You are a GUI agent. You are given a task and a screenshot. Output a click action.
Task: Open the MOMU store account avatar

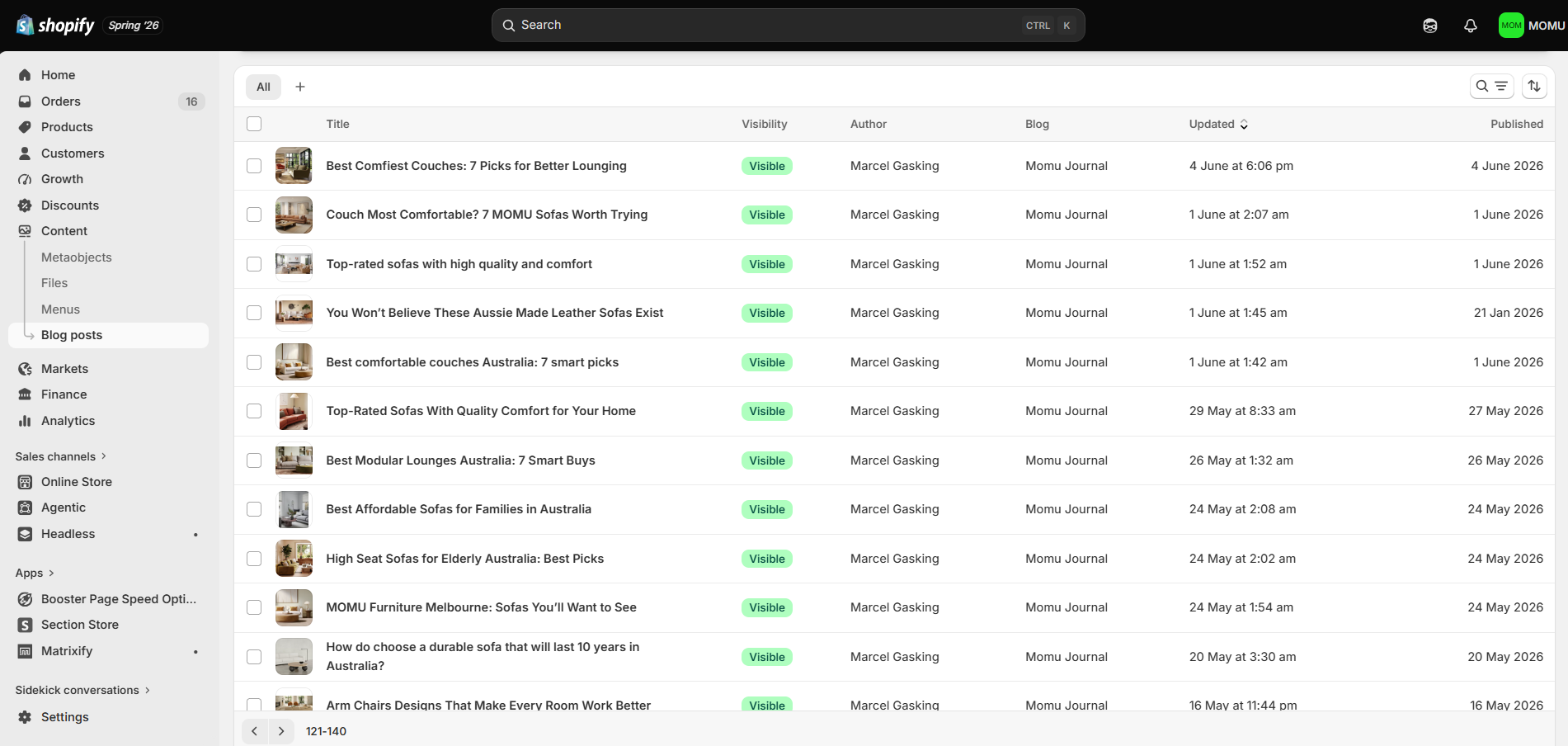[1511, 26]
